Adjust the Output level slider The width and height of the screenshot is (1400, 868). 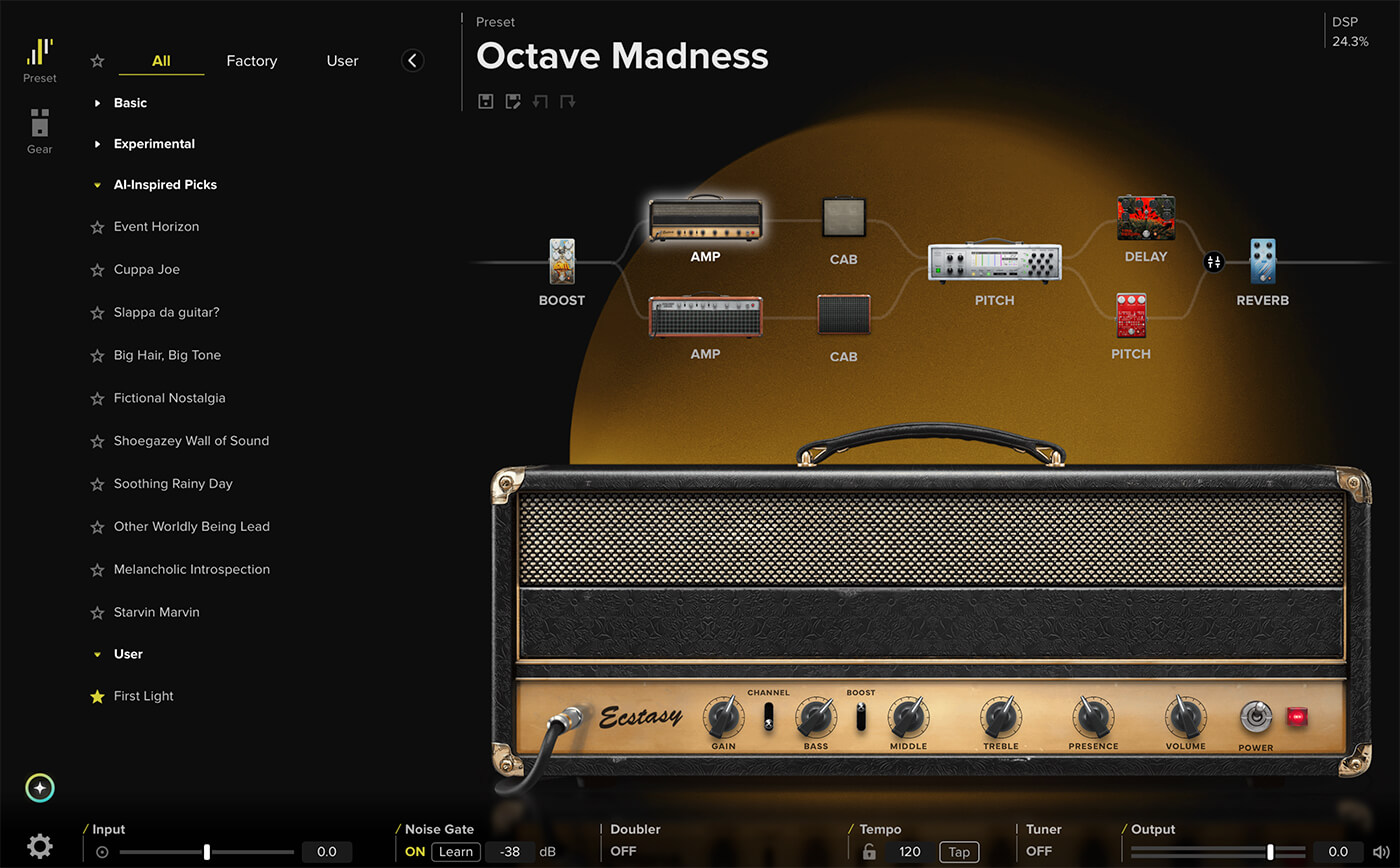coord(1218,852)
